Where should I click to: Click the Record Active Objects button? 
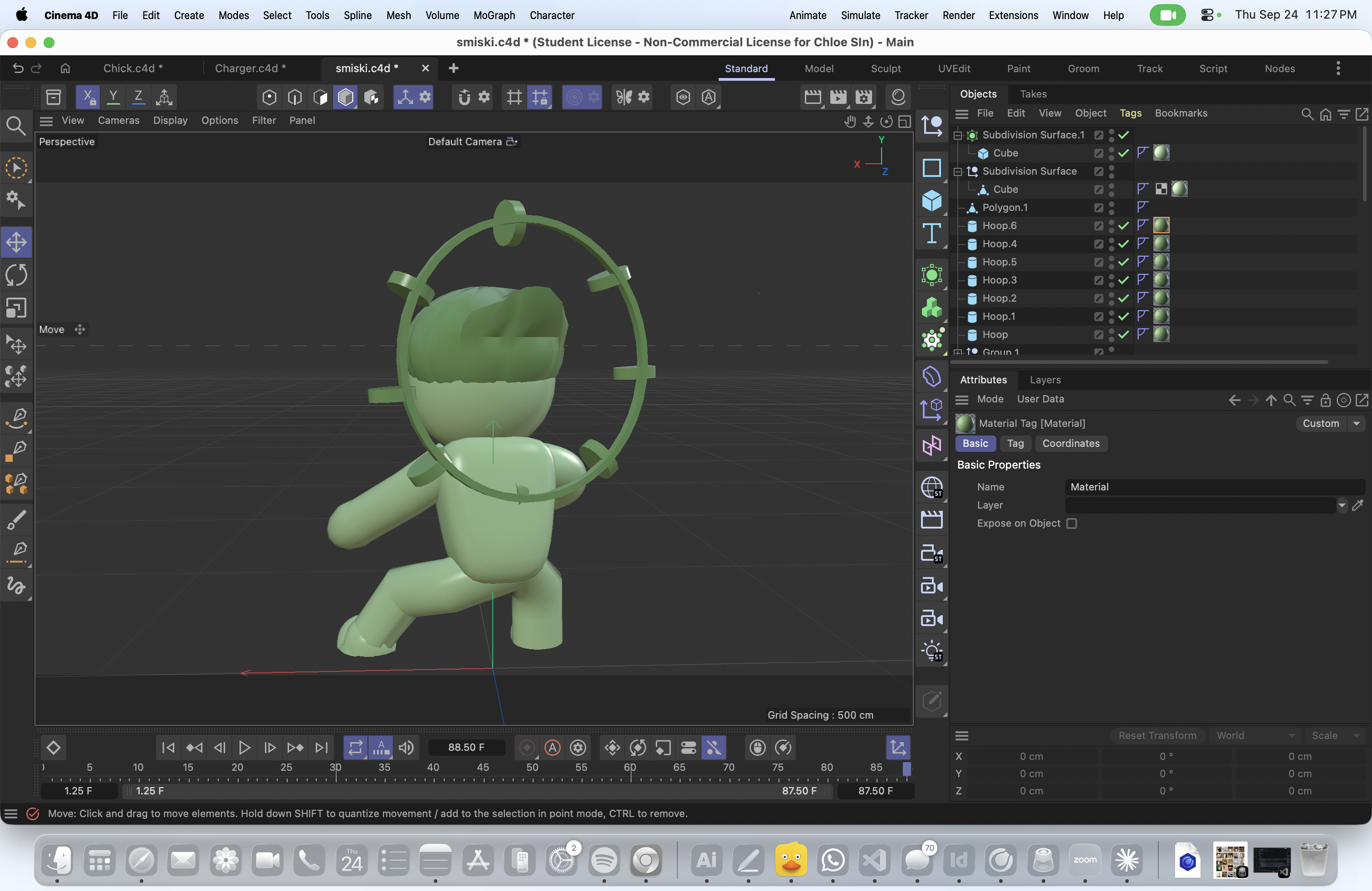coord(527,748)
